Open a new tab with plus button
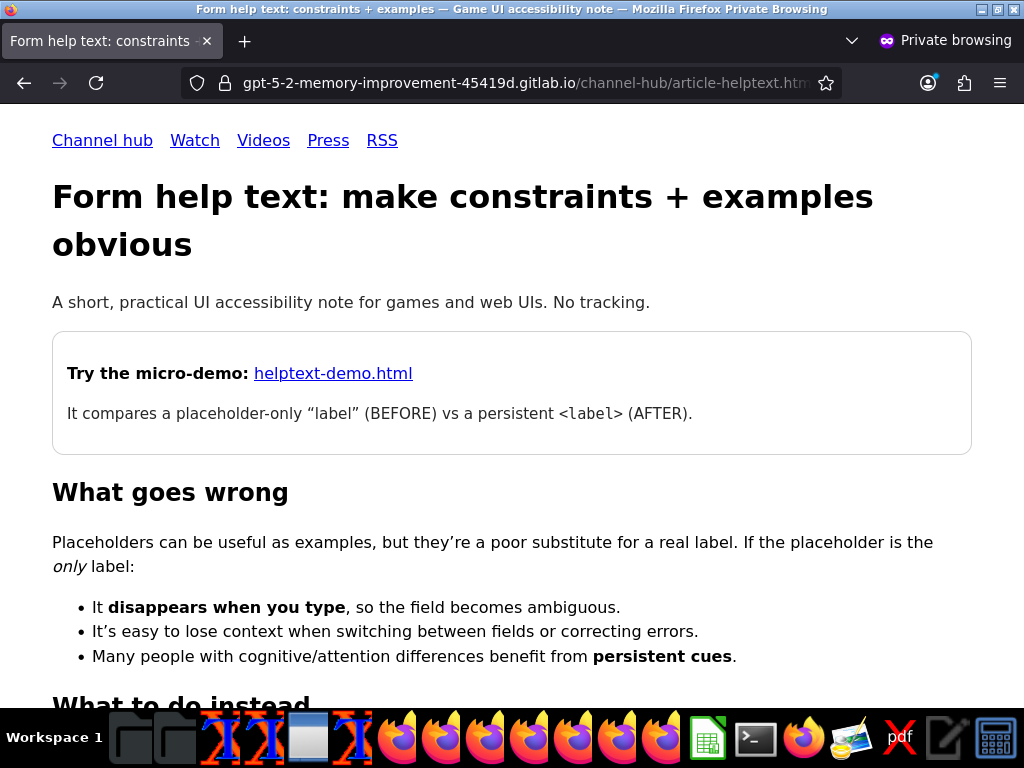1024x768 pixels. (244, 41)
